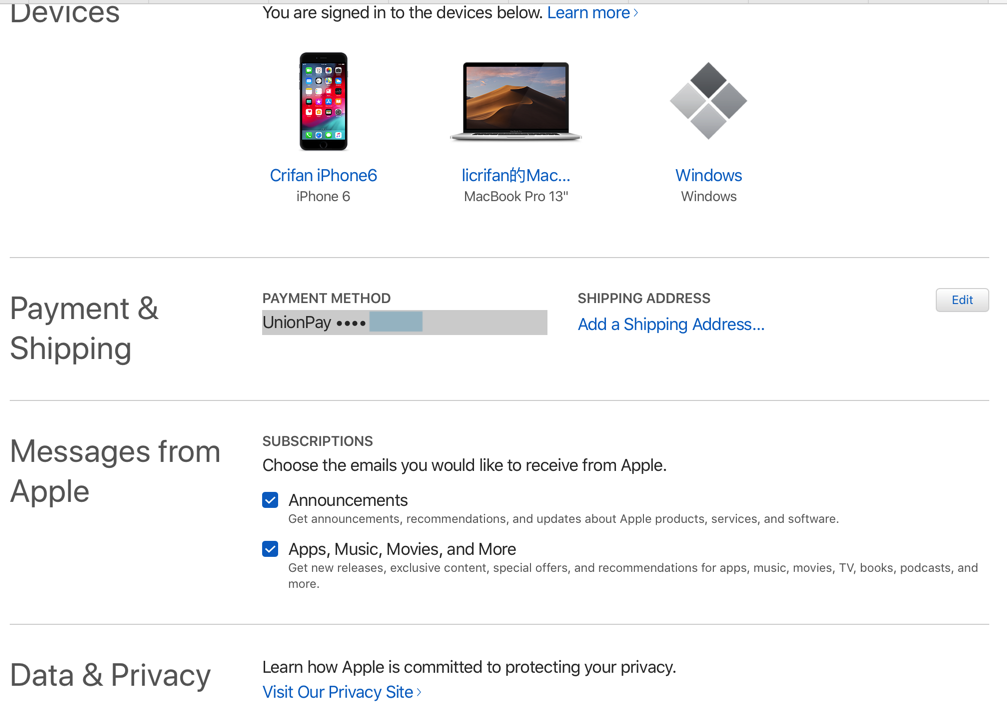Screen dimensions: 1007x719
Task: Click the chevron after Visit Our Privacy Site
Action: [x=419, y=692]
